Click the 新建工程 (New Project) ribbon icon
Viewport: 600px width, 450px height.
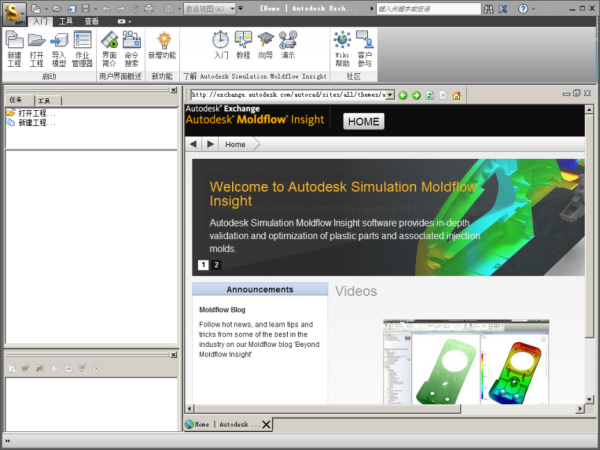[x=14, y=49]
